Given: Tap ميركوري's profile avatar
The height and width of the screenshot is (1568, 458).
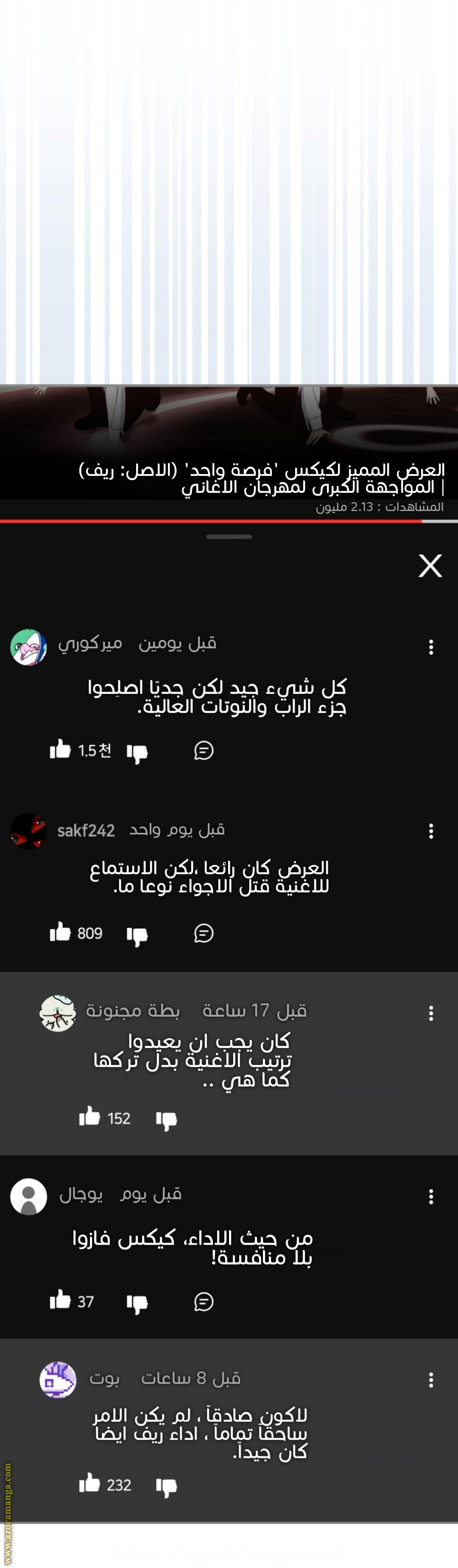Looking at the screenshot, I should [29, 647].
